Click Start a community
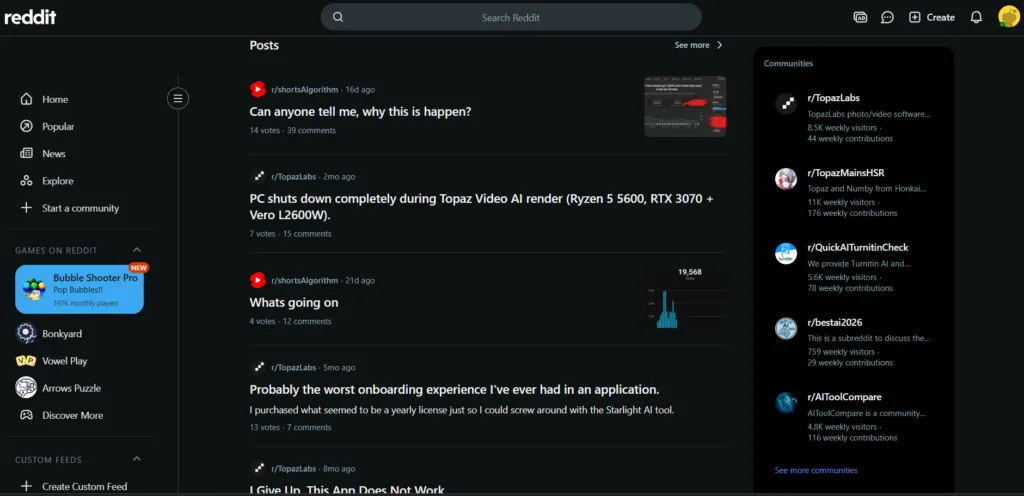This screenshot has height=496, width=1024. [80, 208]
